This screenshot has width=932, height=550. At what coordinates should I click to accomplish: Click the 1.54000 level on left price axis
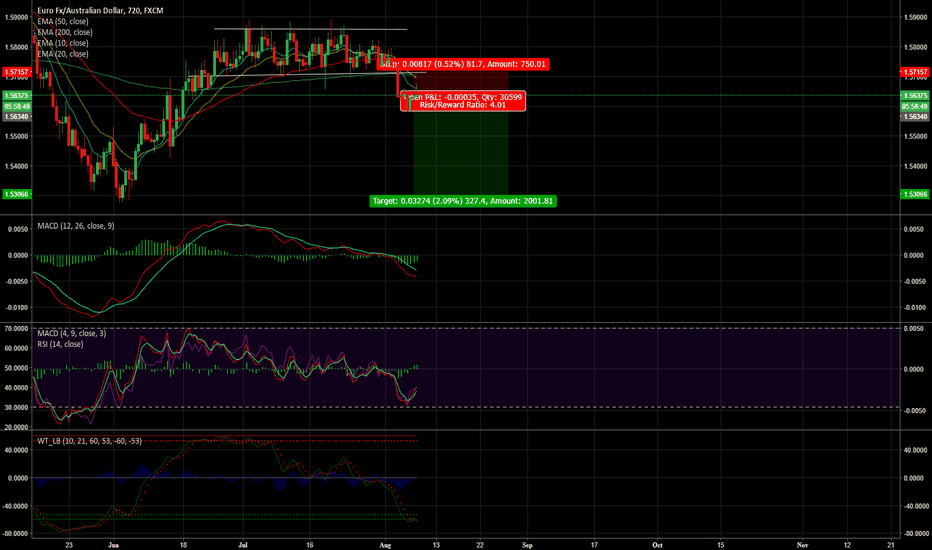17,166
